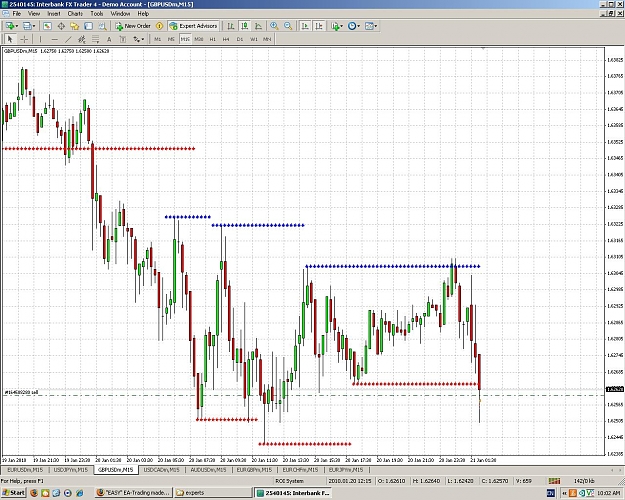Set timeframe to H4

coord(226,39)
